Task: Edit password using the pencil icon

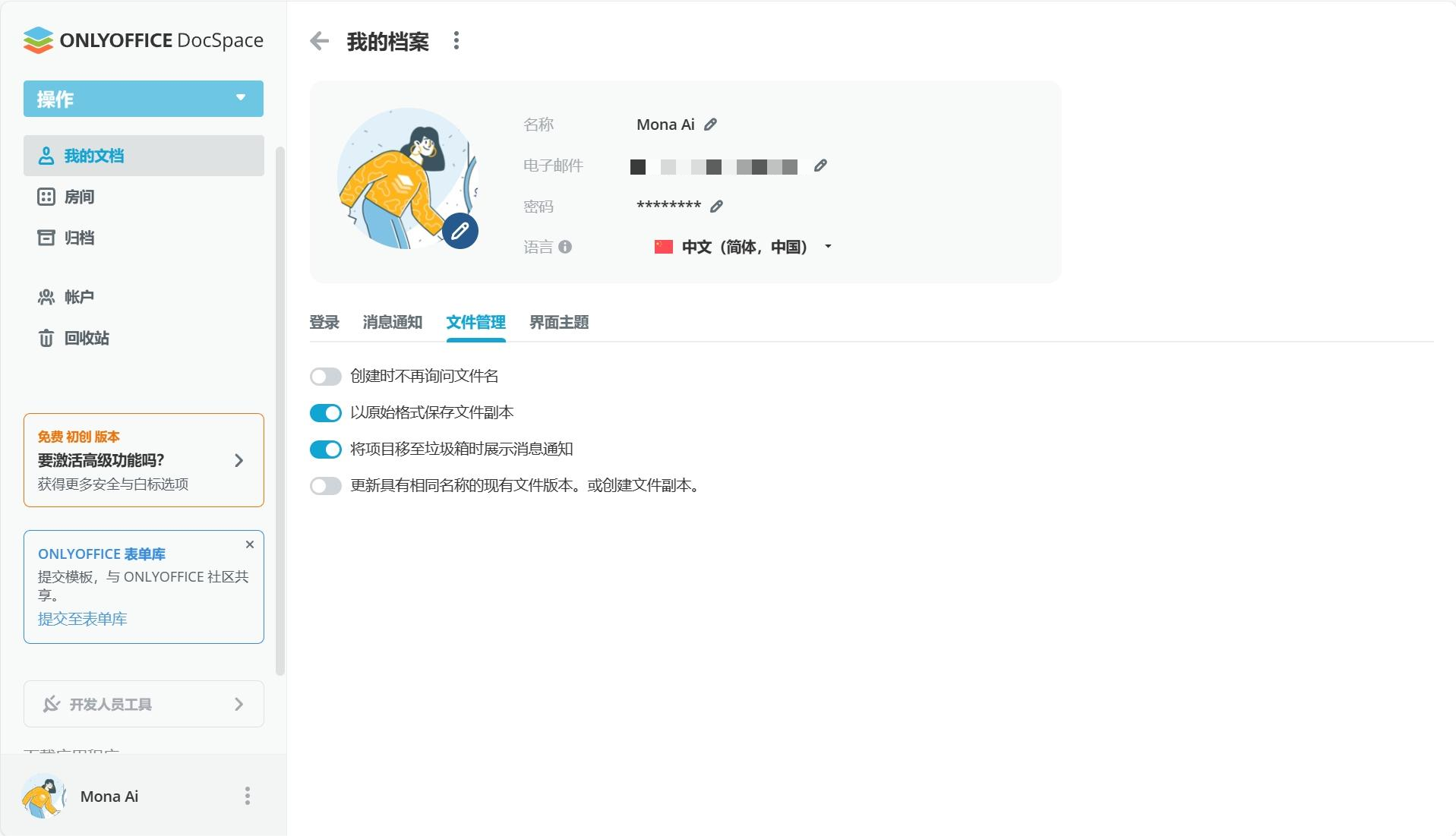Action: click(x=715, y=205)
